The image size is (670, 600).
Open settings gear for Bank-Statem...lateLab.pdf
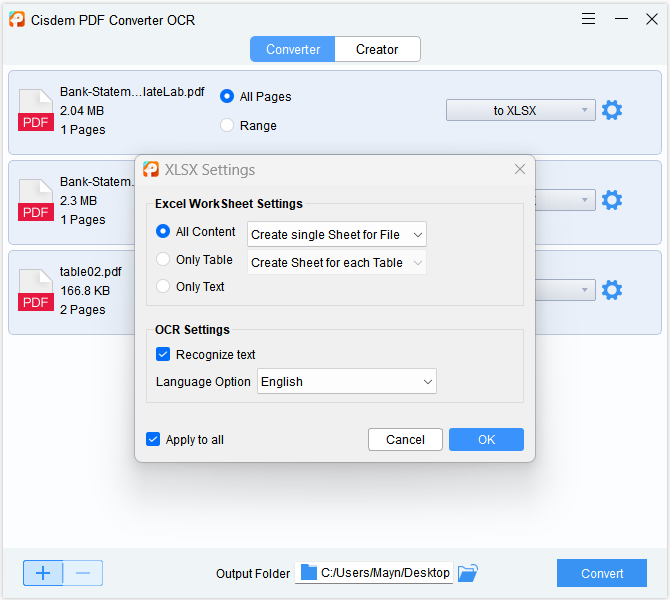click(x=611, y=110)
